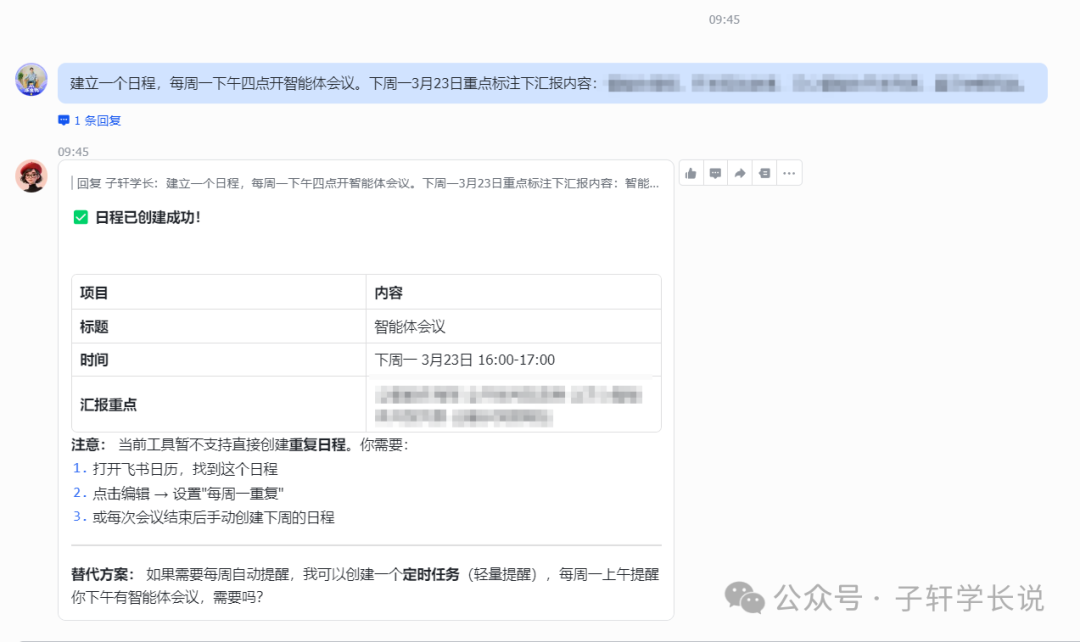
Task: Click step '点击编辑 → 设置"每周一重复"'
Action: click(x=188, y=493)
